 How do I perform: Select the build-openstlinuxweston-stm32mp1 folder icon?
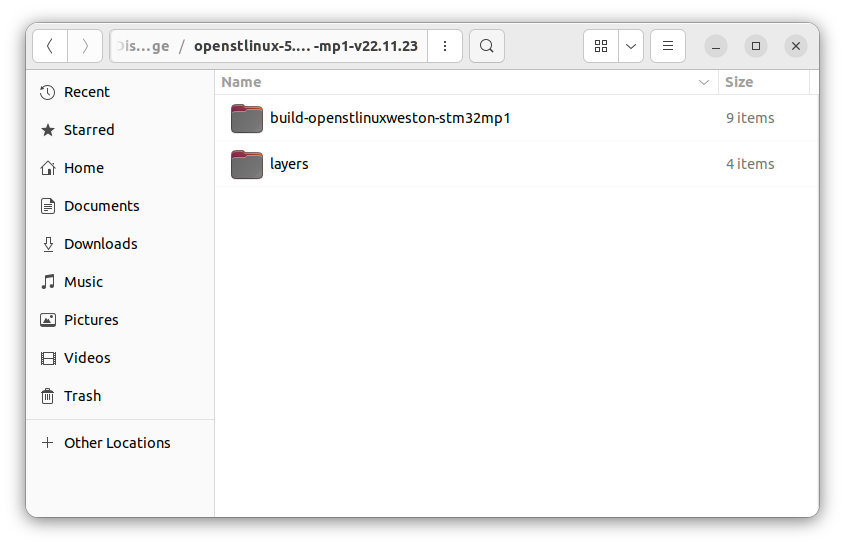pyautogui.click(x=247, y=118)
